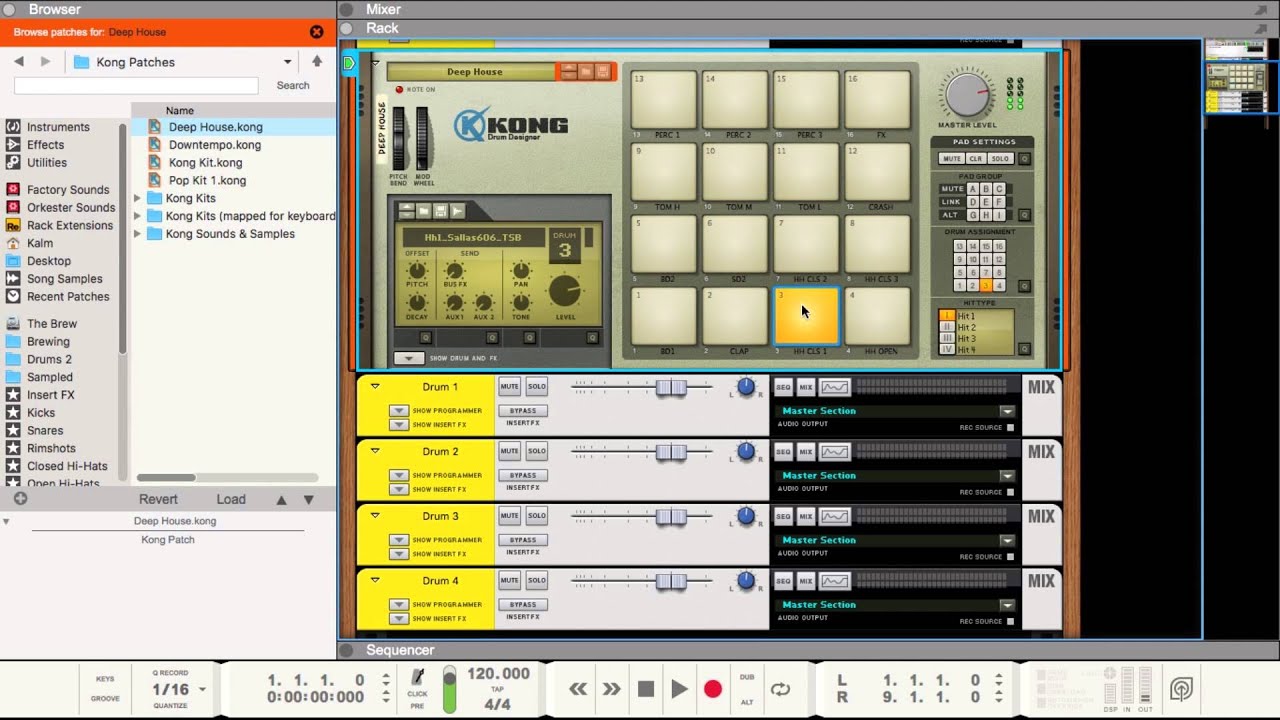This screenshot has height=720, width=1280.
Task: Go up one folder level arrow
Action: point(317,62)
